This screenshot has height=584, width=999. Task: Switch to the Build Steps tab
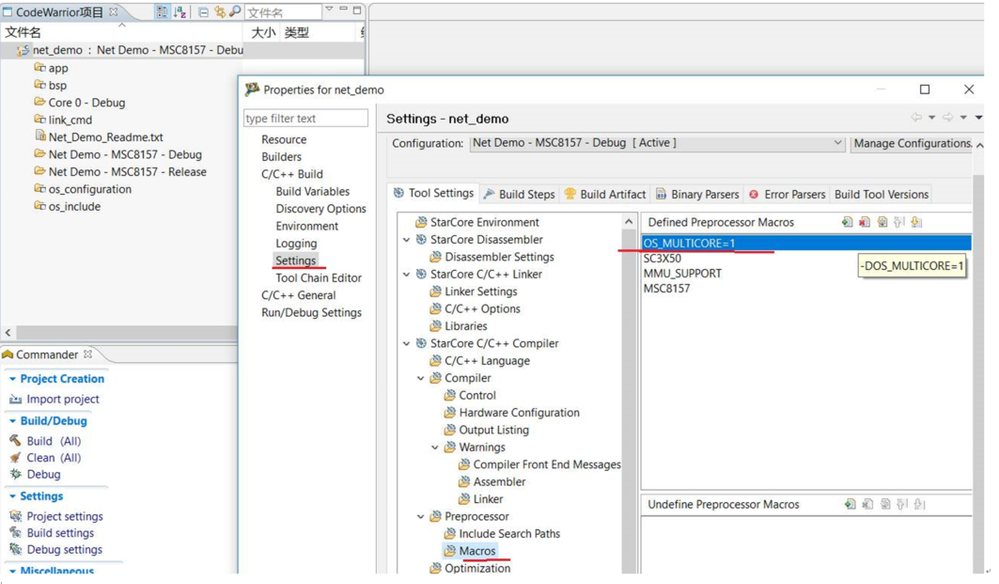point(518,194)
